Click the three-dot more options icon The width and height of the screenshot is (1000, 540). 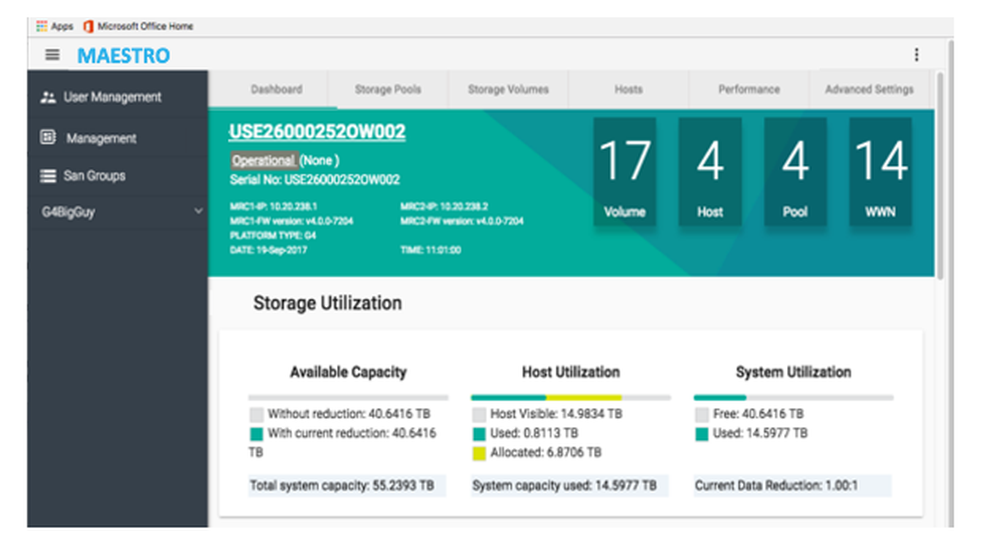tap(916, 55)
